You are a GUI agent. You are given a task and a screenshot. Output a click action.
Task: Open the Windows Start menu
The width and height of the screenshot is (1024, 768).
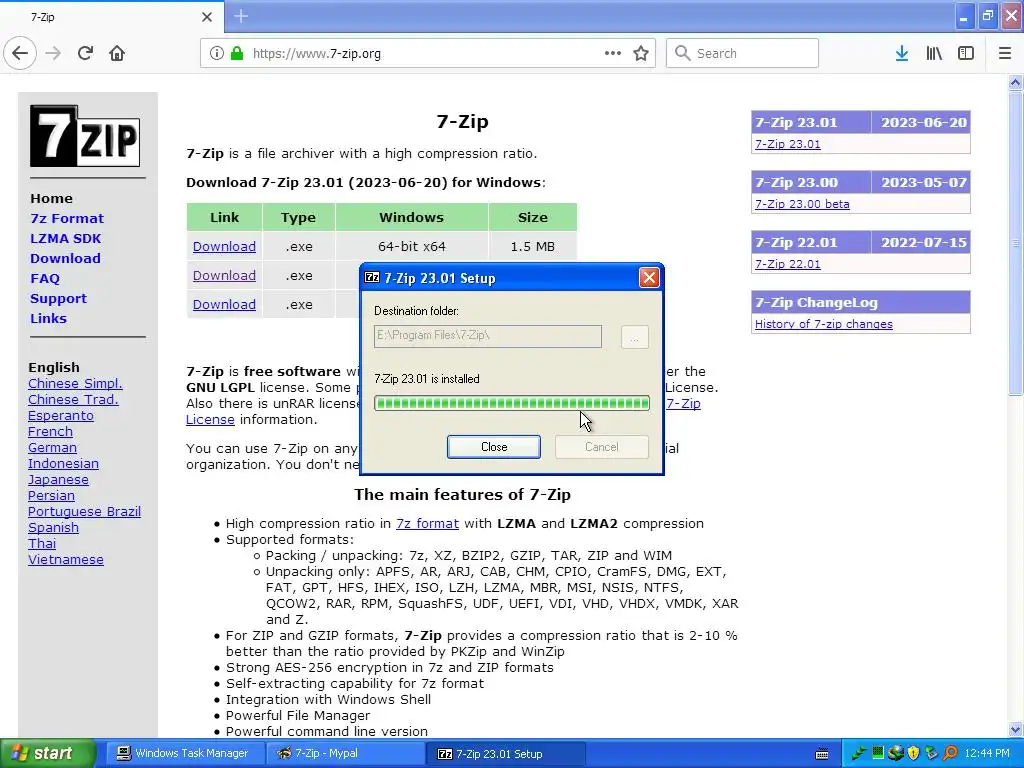pyautogui.click(x=47, y=754)
